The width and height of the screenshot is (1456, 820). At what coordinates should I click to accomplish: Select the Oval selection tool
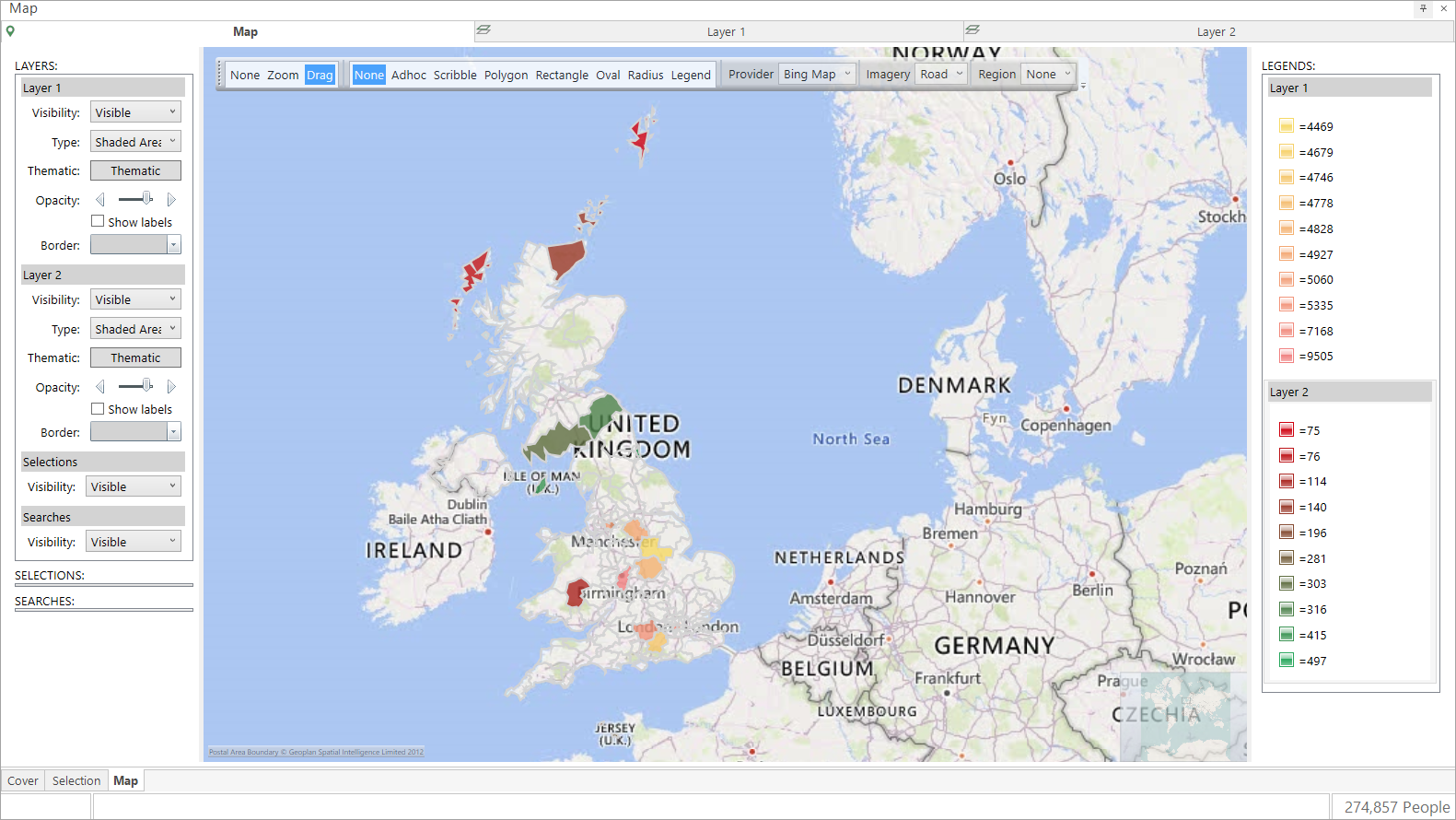(608, 75)
